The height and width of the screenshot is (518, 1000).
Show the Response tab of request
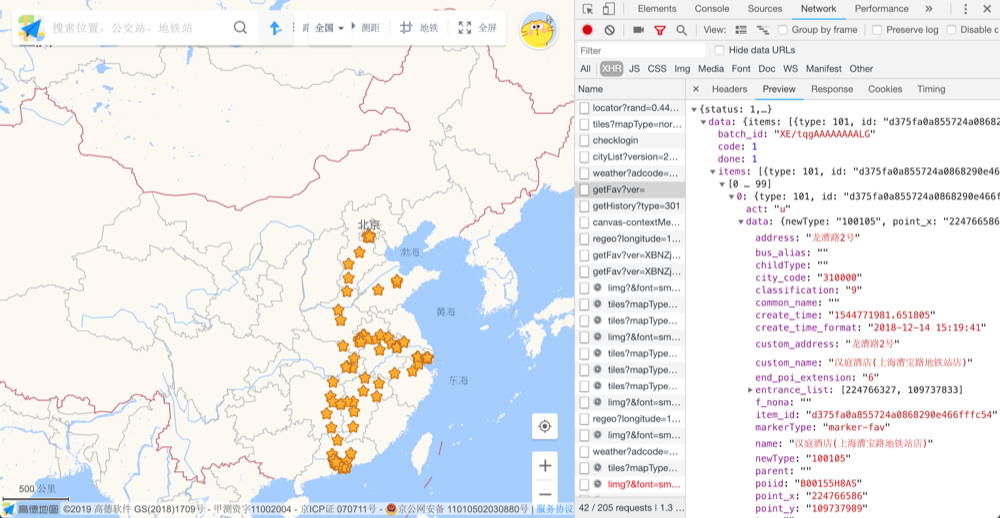coord(832,89)
